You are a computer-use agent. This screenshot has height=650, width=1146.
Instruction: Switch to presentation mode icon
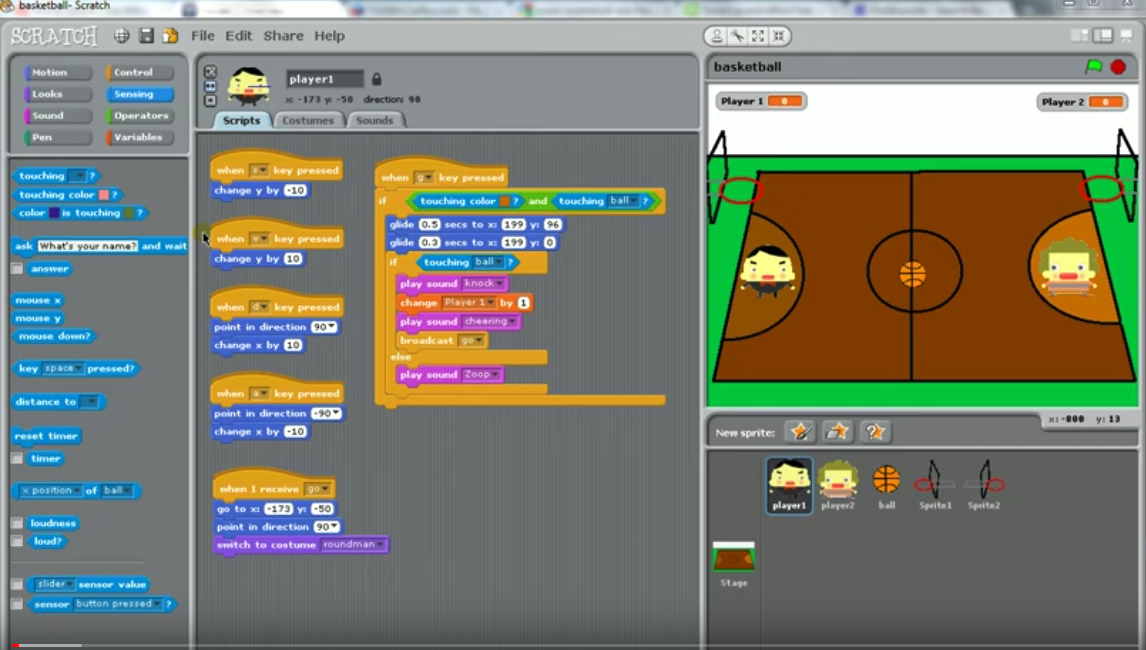click(x=1127, y=36)
